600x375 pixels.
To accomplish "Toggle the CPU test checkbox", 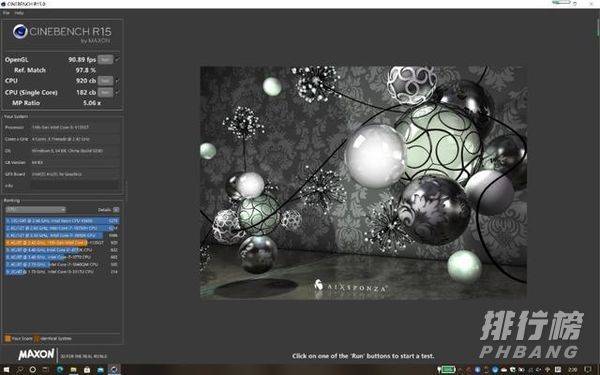I will coord(117,81).
